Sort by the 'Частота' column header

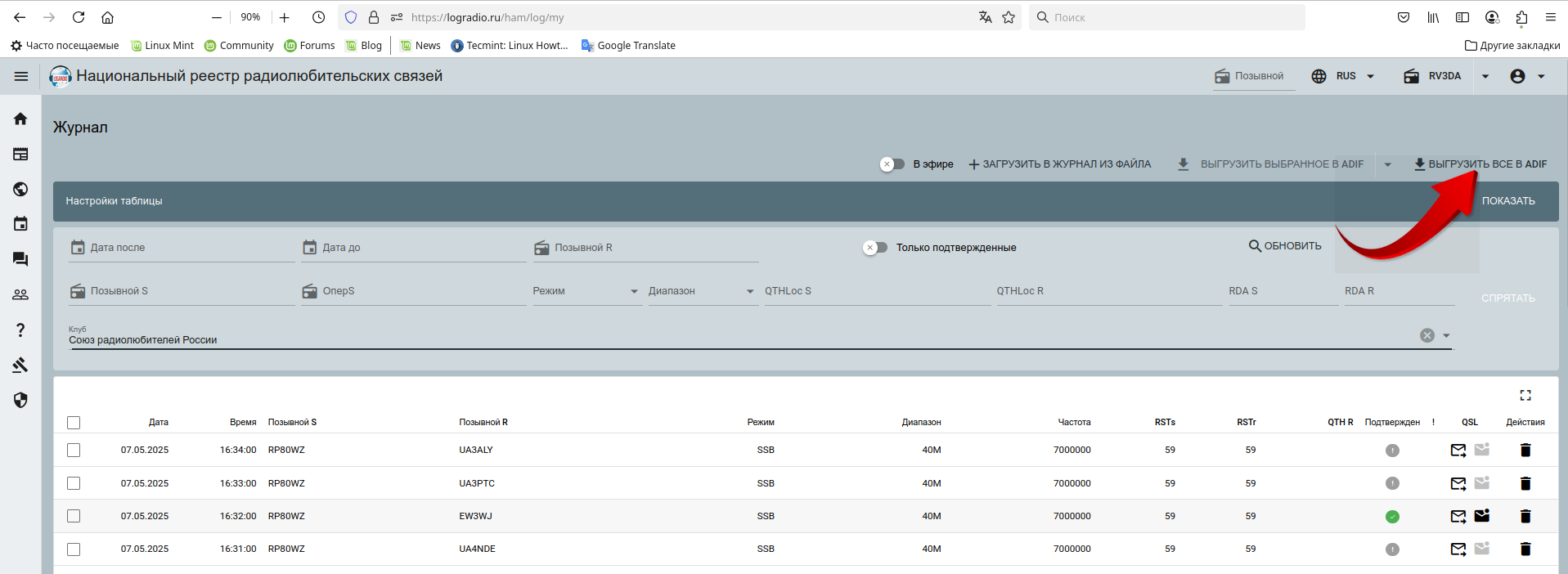(1074, 423)
